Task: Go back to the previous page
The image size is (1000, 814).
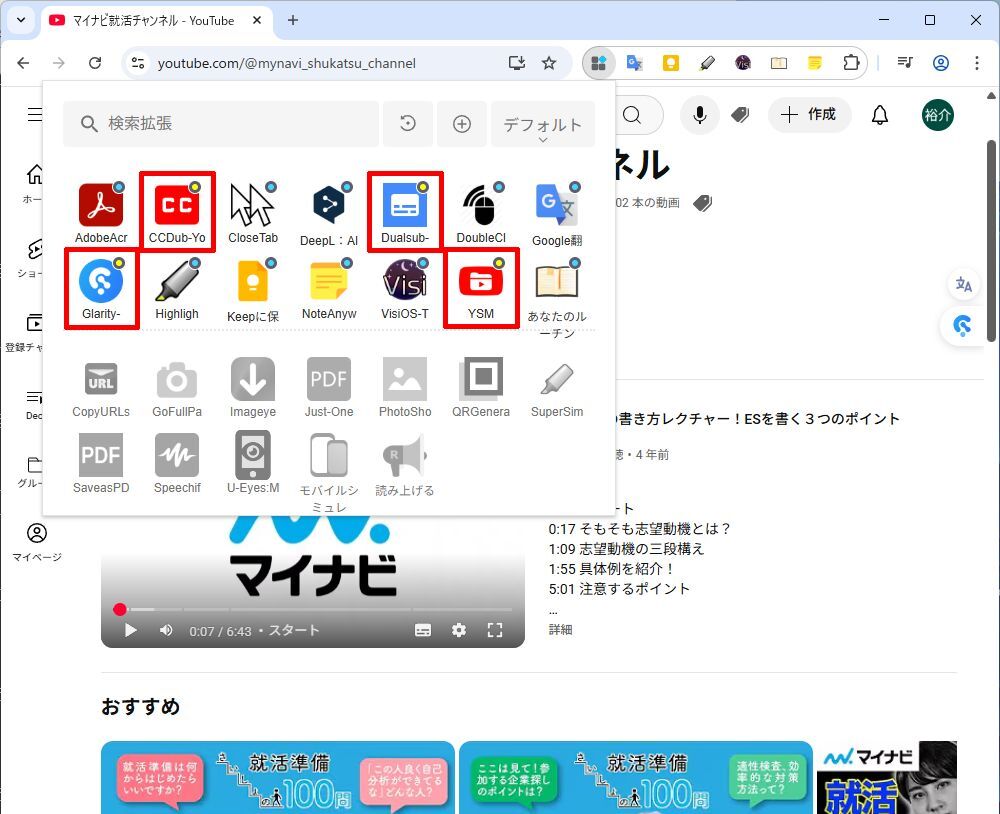Action: pyautogui.click(x=23, y=63)
